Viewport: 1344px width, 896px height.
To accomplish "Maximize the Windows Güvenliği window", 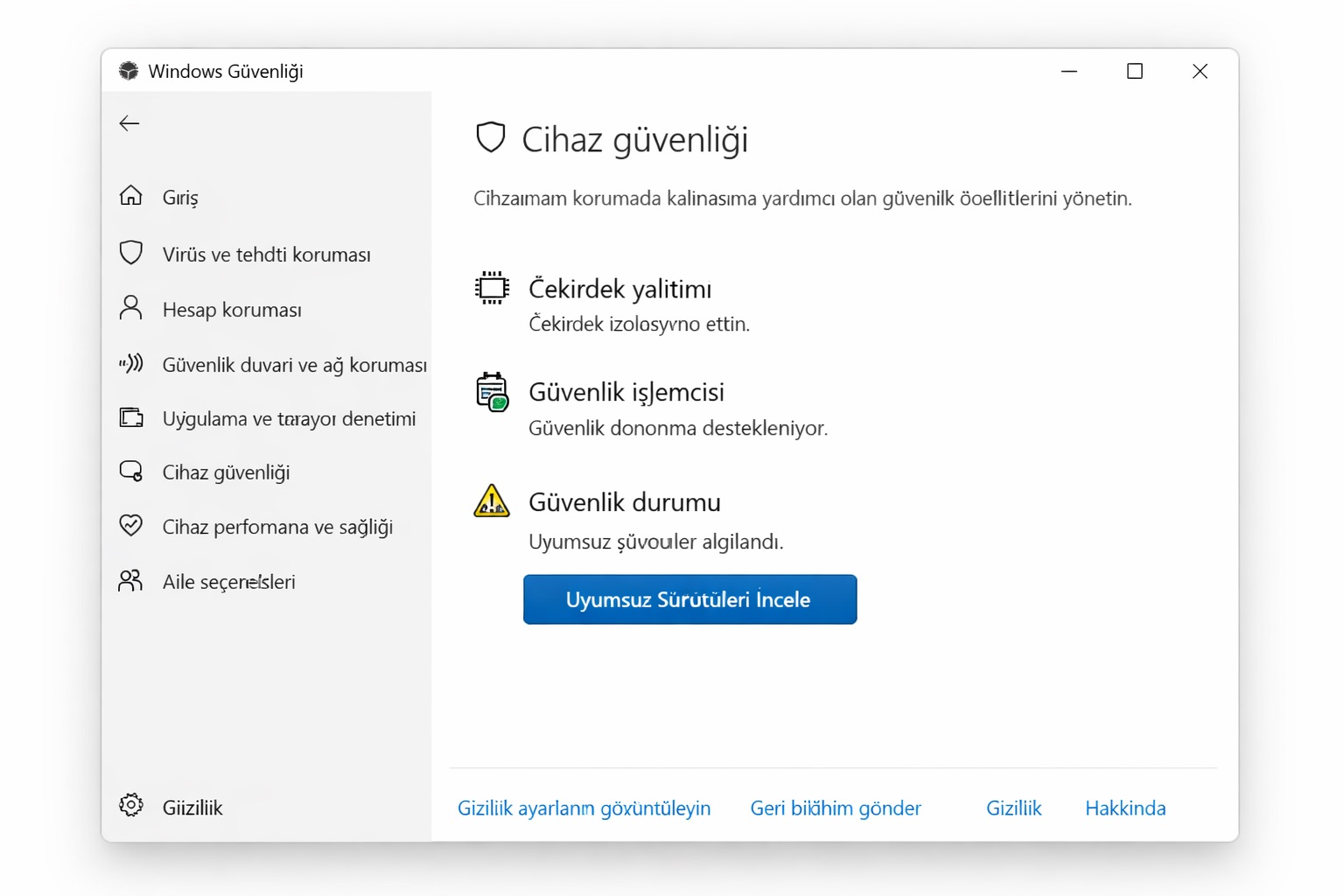I will pos(1135,72).
